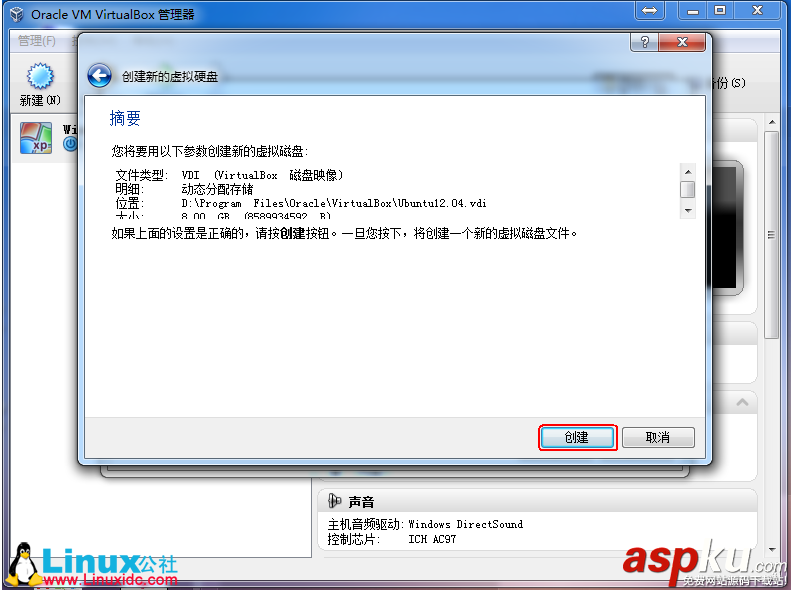Click the VDI (VirtualBox 磁盘映像) file type text
Image resolution: width=793 pixels, height=593 pixels.
[x=262, y=175]
